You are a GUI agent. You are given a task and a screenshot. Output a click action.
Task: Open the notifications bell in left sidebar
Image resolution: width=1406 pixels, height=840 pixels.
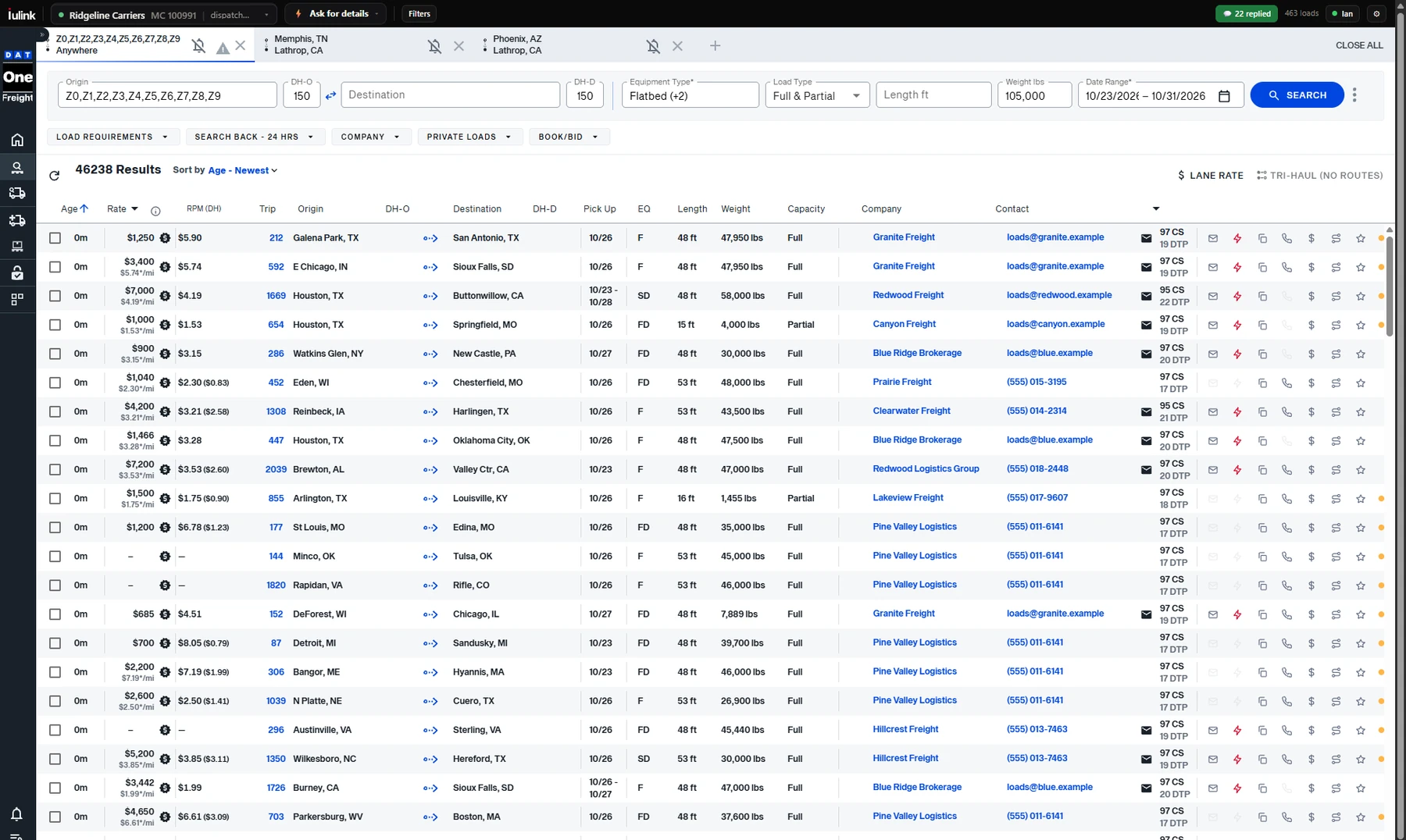(x=16, y=813)
